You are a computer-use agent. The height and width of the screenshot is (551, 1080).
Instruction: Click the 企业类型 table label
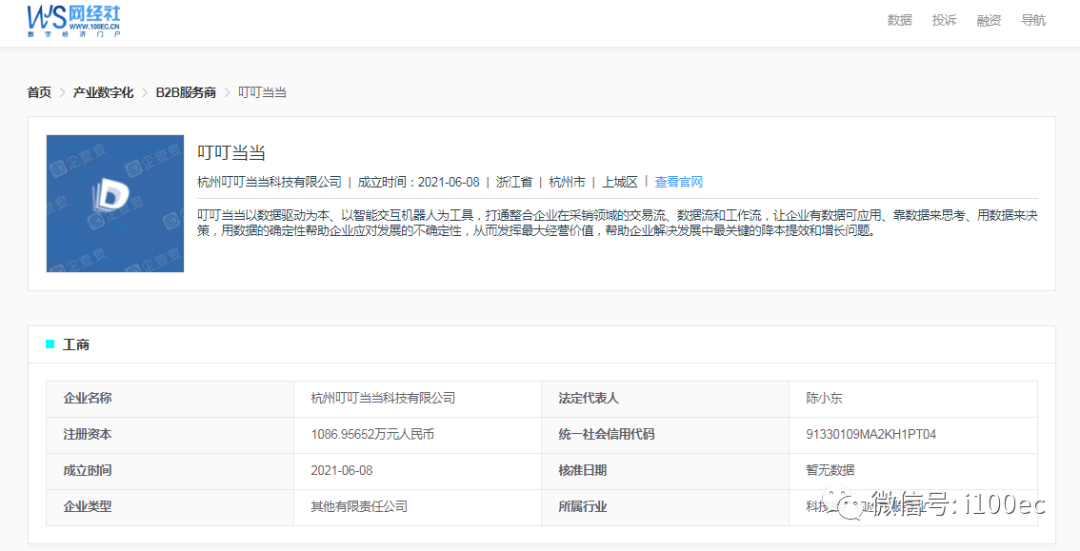[87, 506]
